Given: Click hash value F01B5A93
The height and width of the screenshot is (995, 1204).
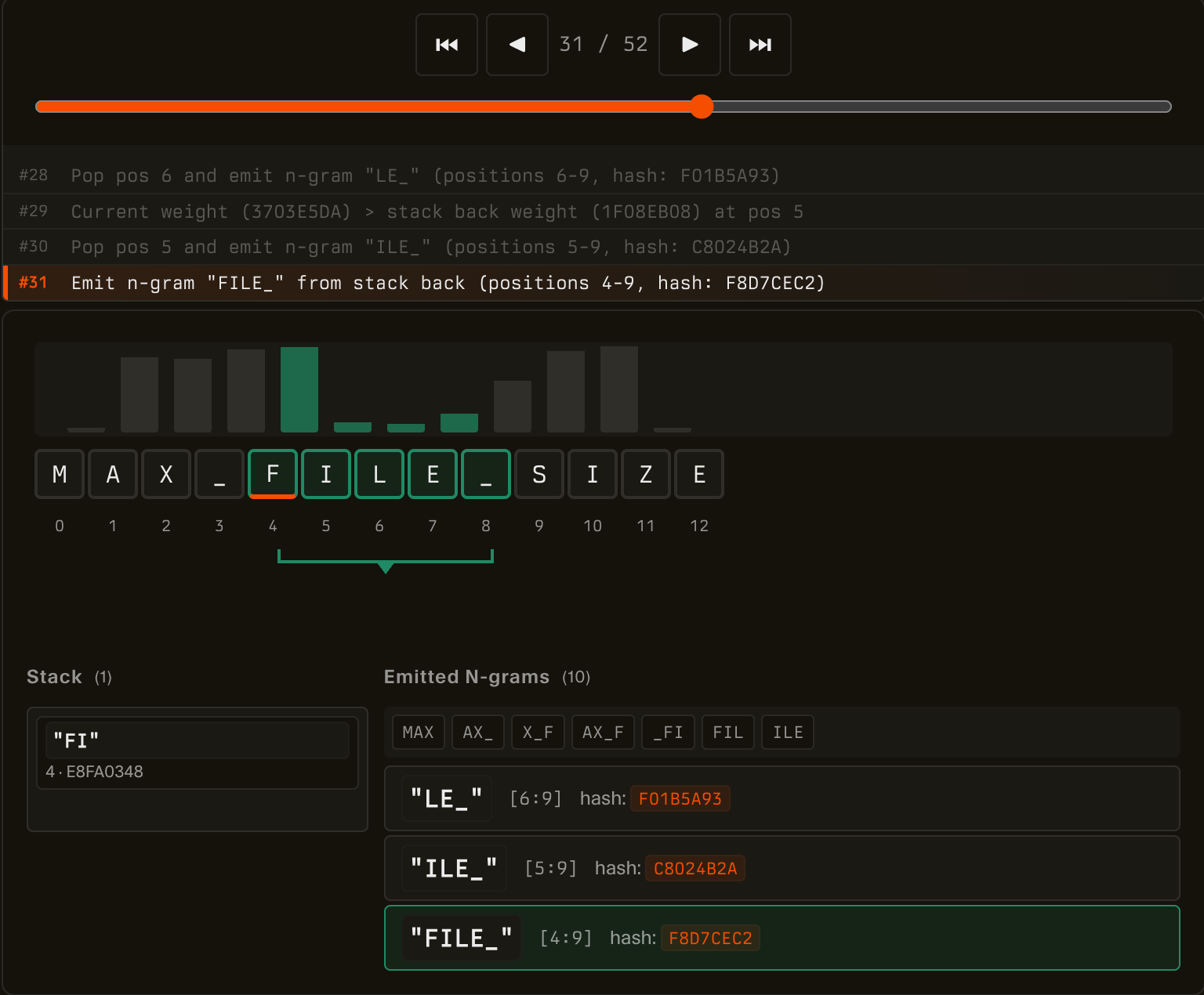Looking at the screenshot, I should 680,798.
